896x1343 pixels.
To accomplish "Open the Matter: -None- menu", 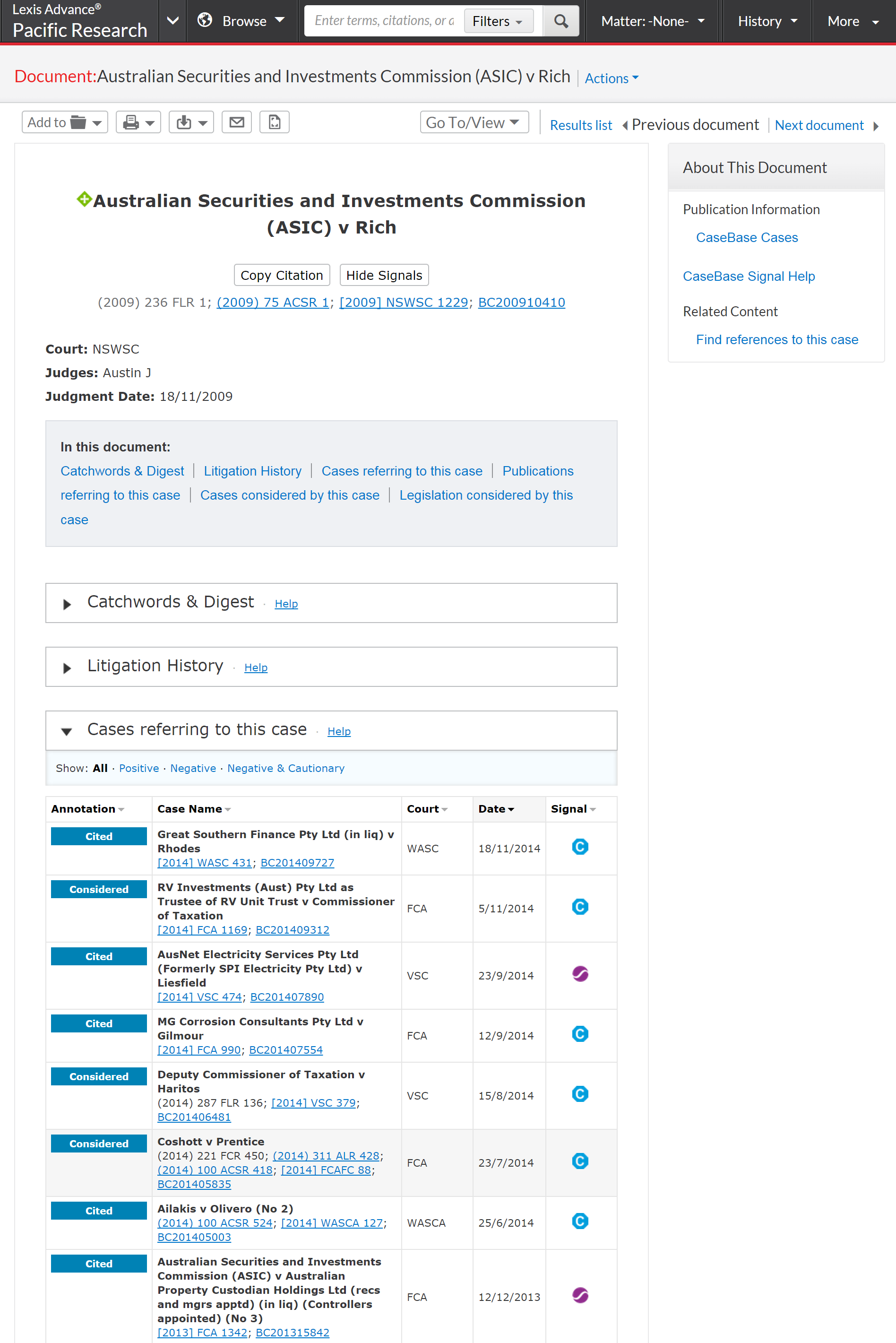I will pyautogui.click(x=653, y=21).
